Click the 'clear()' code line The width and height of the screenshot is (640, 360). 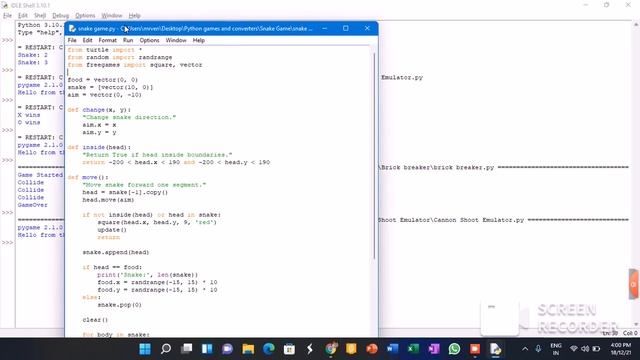pos(95,320)
